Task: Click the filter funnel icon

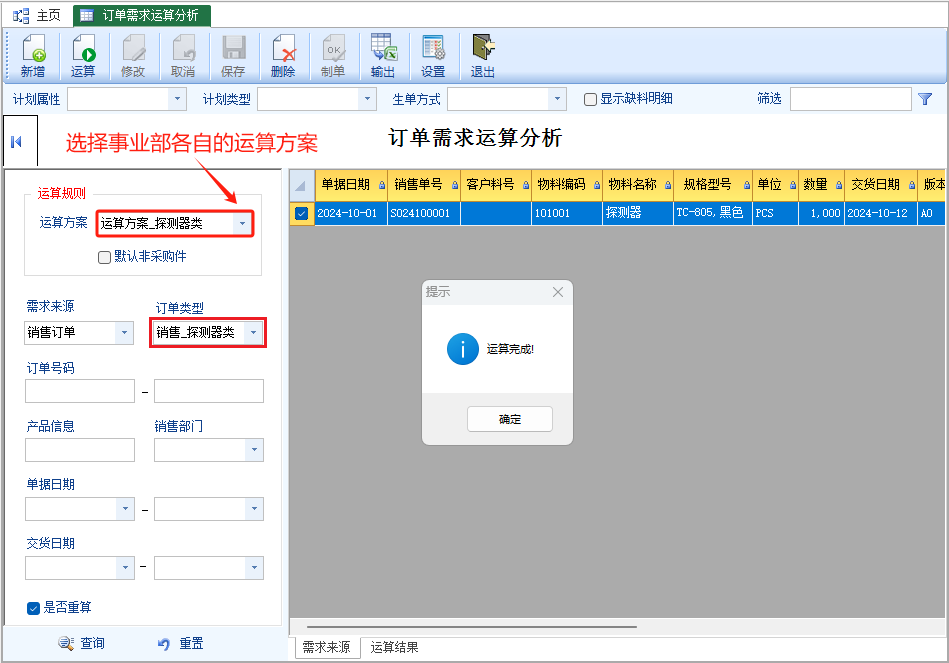Action: (924, 99)
